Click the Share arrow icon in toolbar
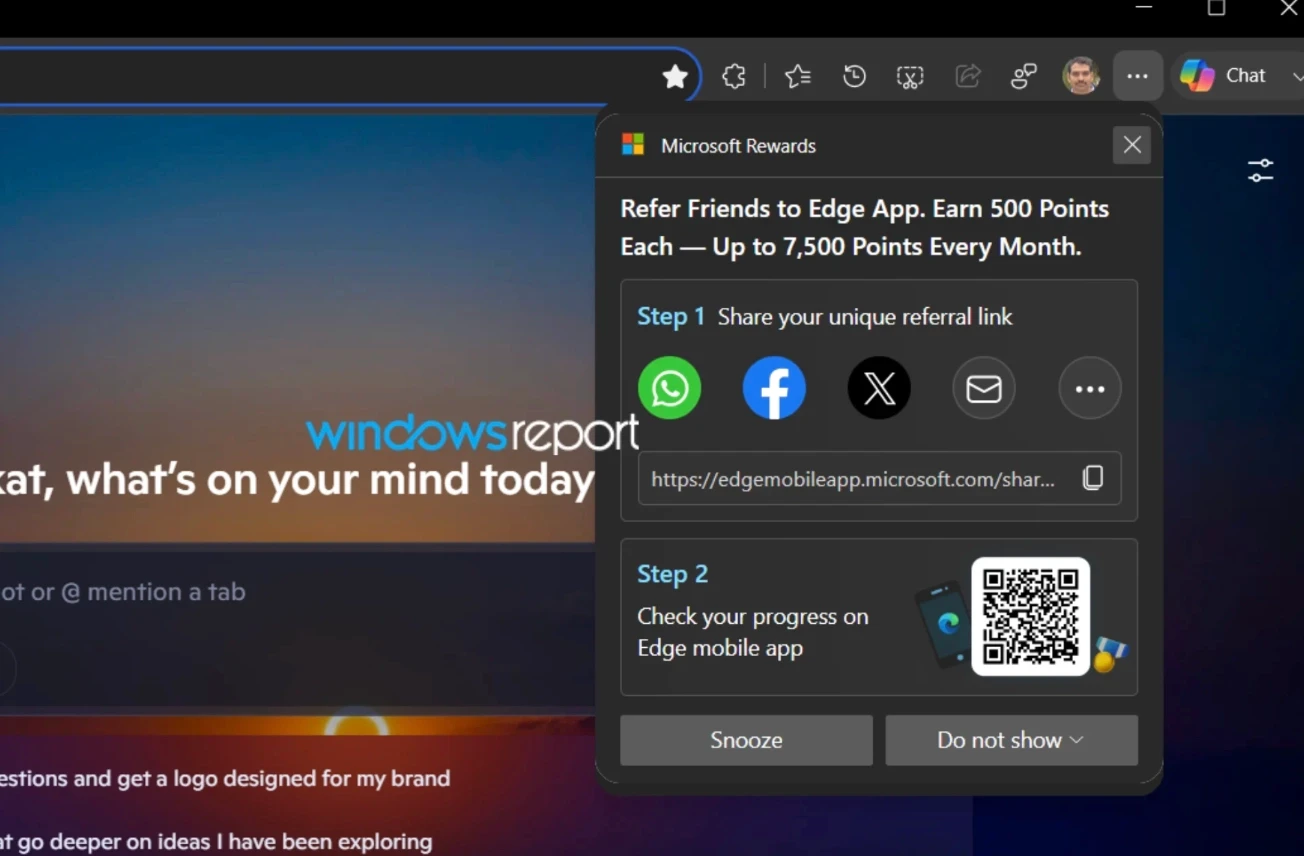The width and height of the screenshot is (1304, 856). pyautogui.click(x=968, y=76)
